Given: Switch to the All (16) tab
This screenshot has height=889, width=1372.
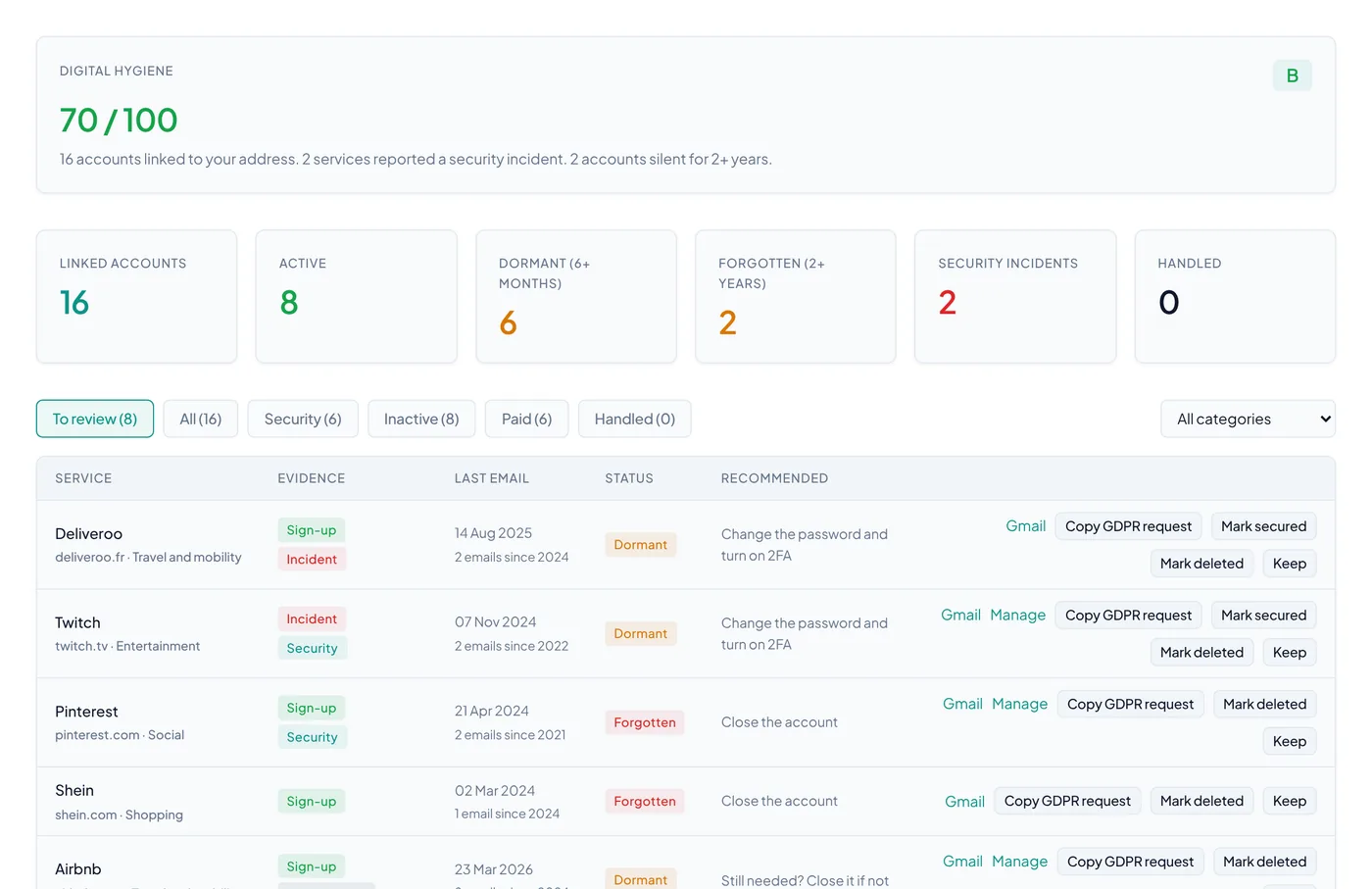Looking at the screenshot, I should pyautogui.click(x=201, y=419).
